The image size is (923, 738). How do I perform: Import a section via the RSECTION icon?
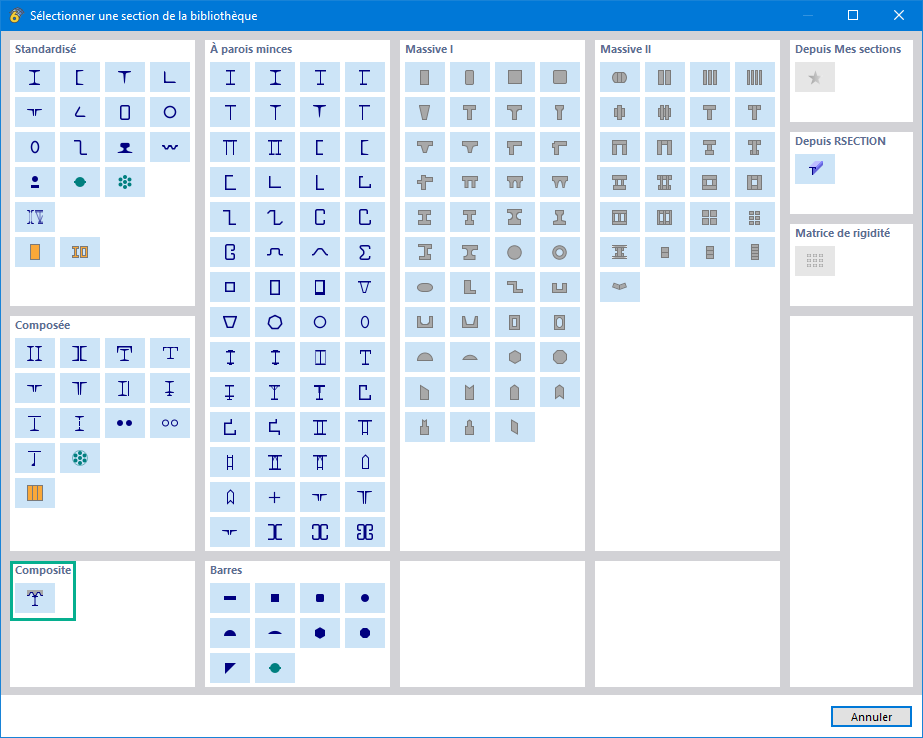pyautogui.click(x=815, y=169)
